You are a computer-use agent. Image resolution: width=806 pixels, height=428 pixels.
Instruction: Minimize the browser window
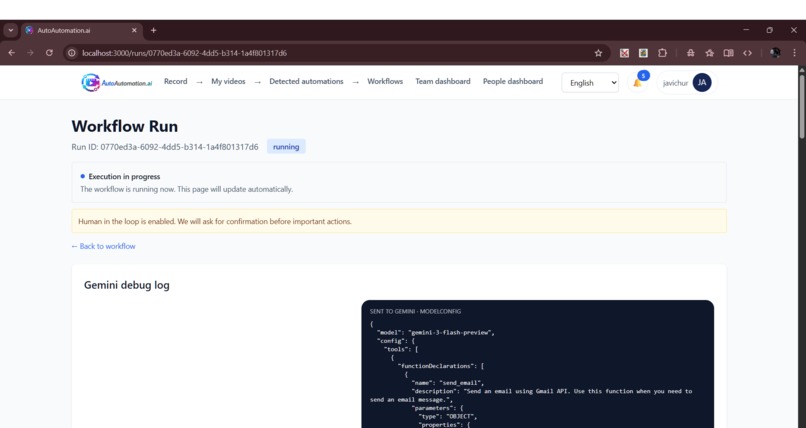tap(746, 30)
